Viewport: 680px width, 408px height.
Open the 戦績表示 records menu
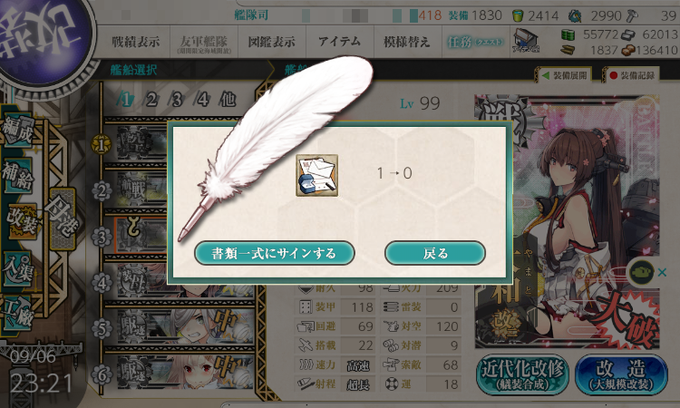[x=135, y=42]
